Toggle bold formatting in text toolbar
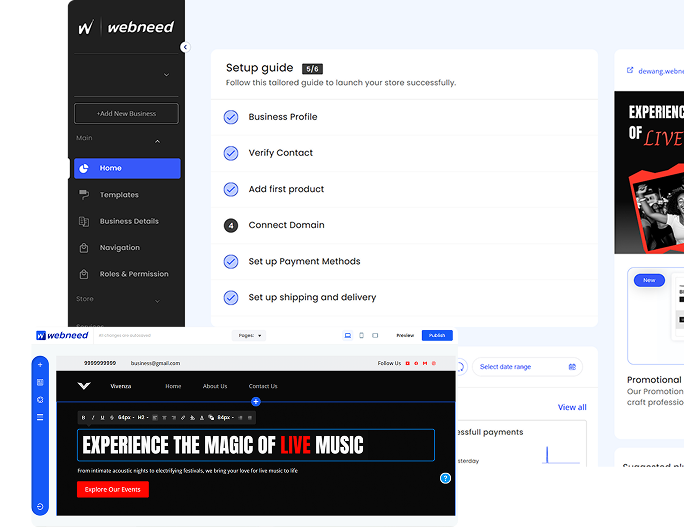 click(x=83, y=417)
